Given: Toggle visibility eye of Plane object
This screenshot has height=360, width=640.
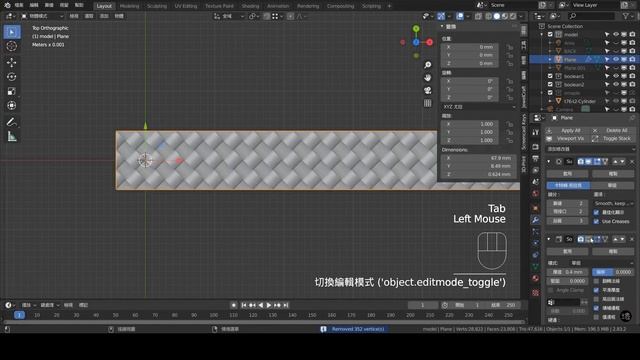Looking at the screenshot, I should pos(616,60).
